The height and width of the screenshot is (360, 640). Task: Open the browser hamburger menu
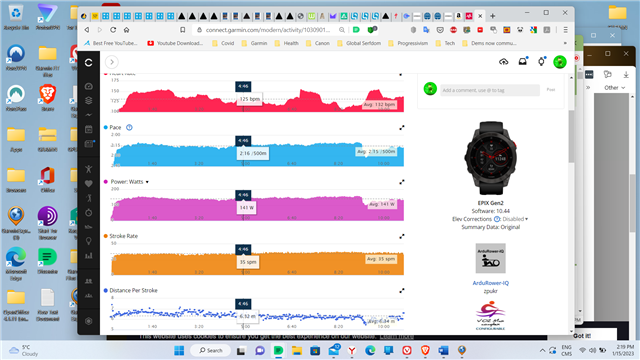[565, 30]
